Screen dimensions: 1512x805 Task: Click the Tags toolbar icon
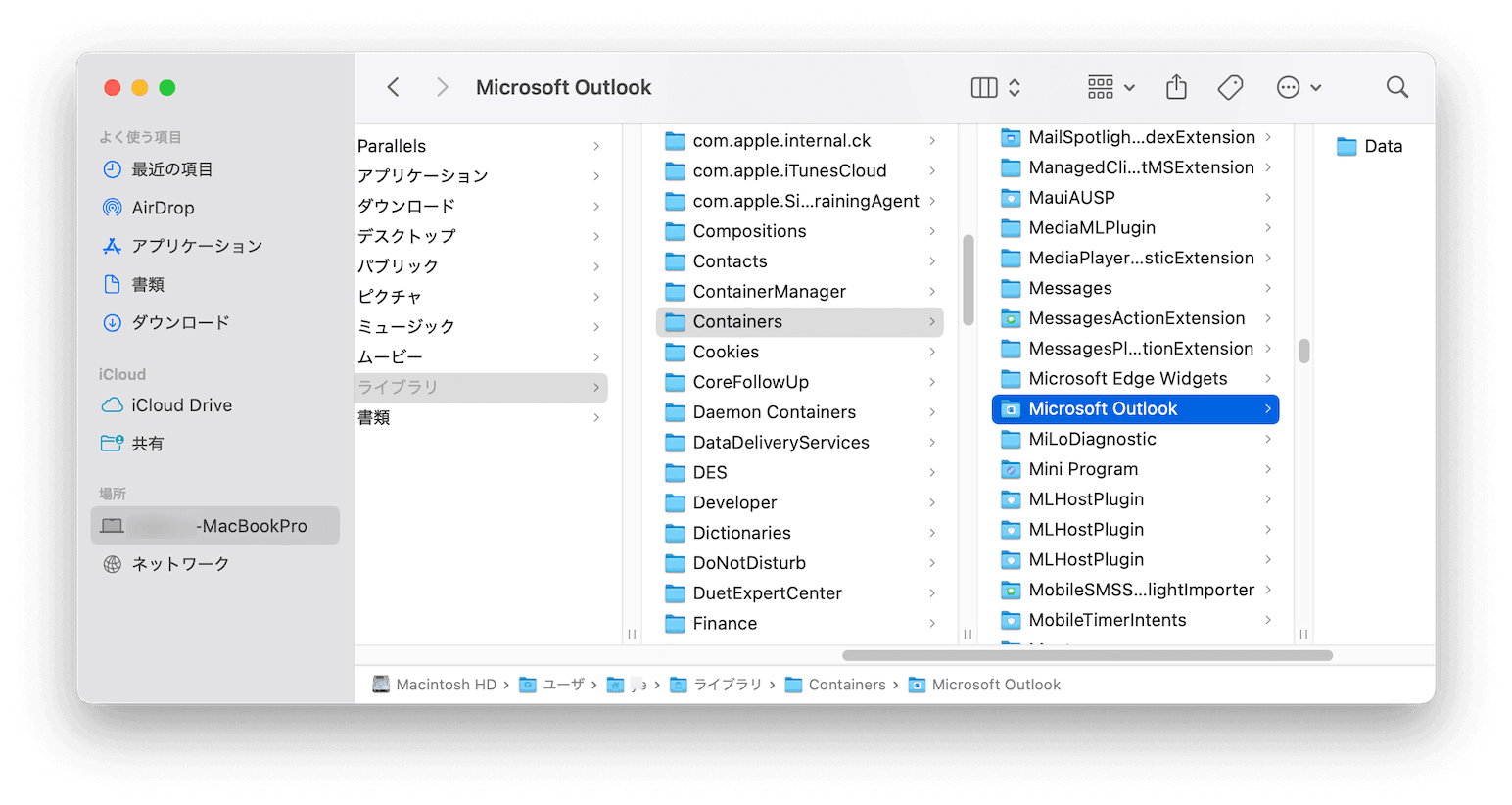1230,88
